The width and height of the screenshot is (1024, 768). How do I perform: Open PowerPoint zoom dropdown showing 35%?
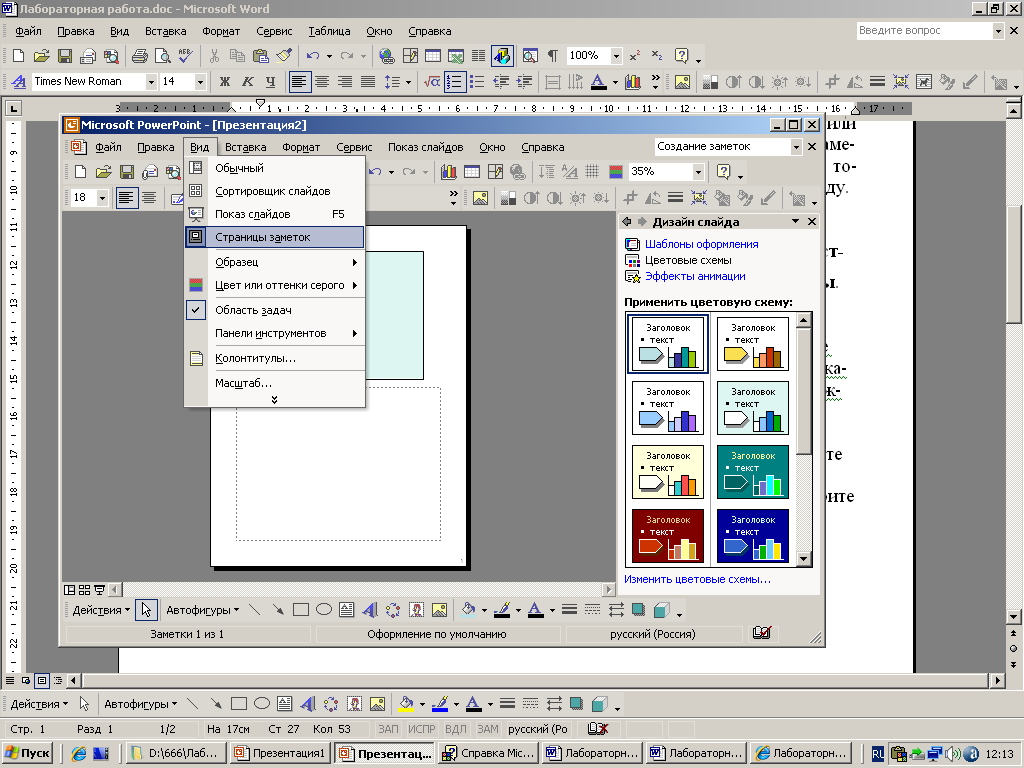698,172
